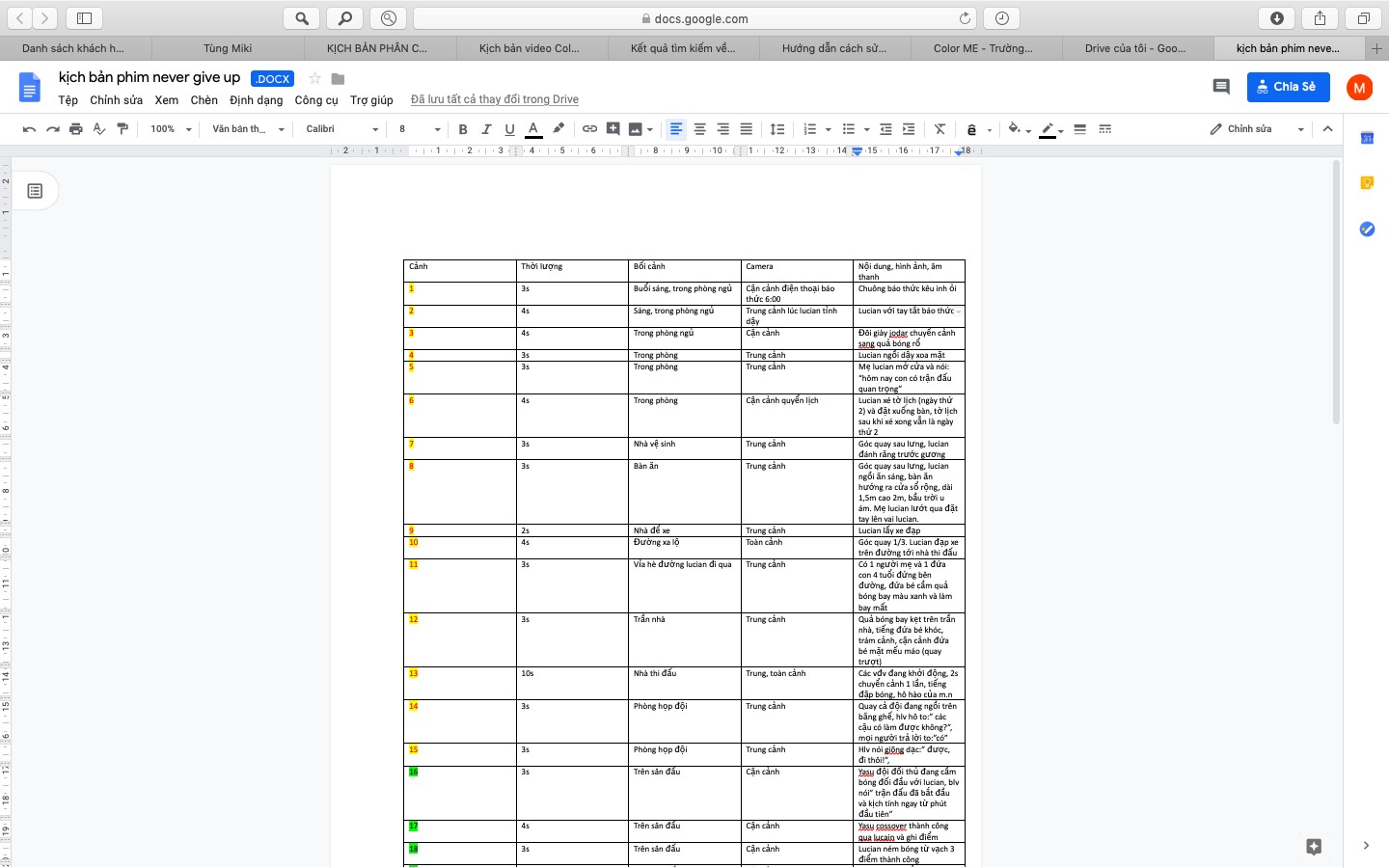
Task: Select the Paint format roller tool
Action: 123,129
